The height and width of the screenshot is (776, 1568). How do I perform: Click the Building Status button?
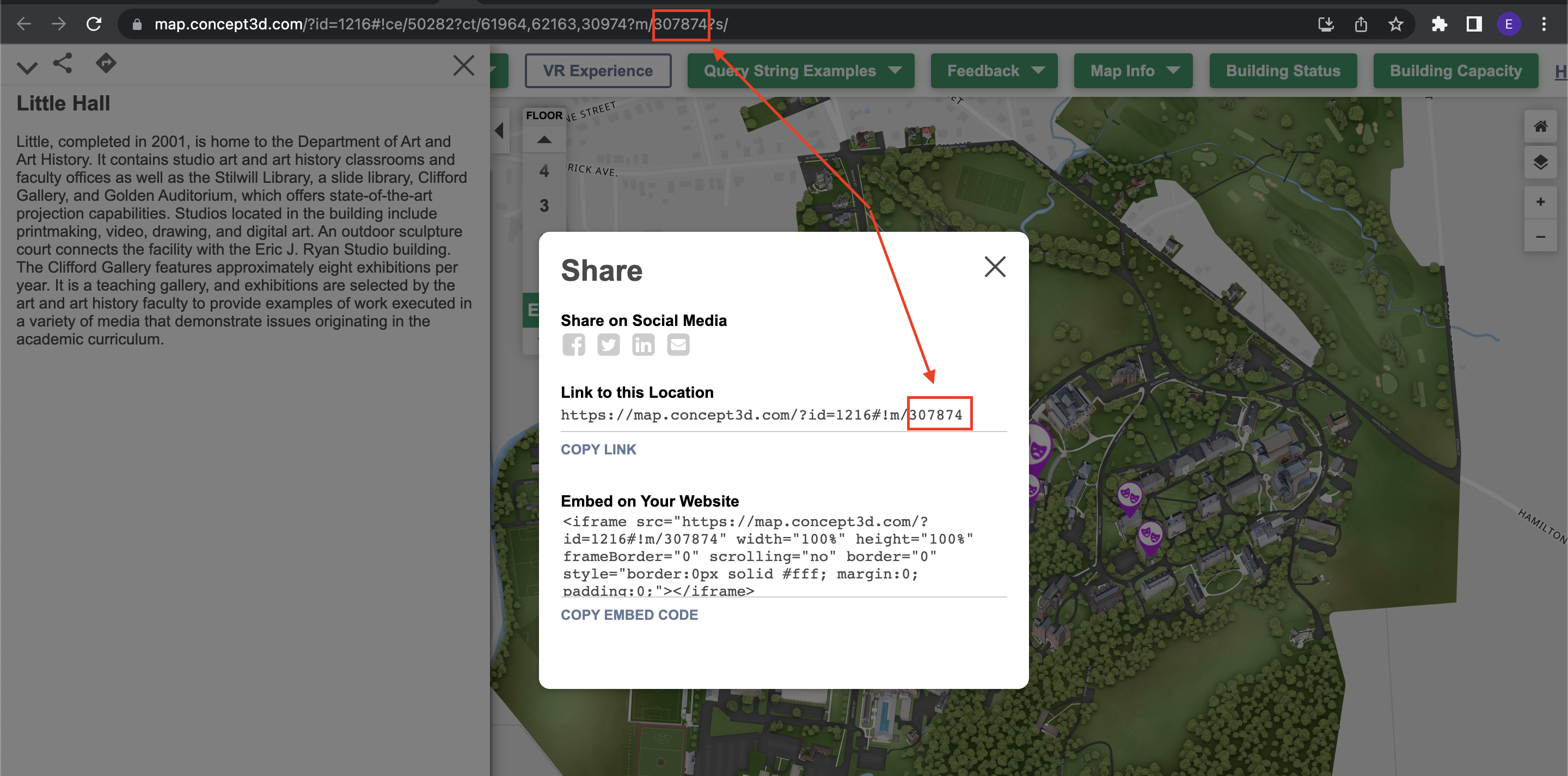[1283, 71]
